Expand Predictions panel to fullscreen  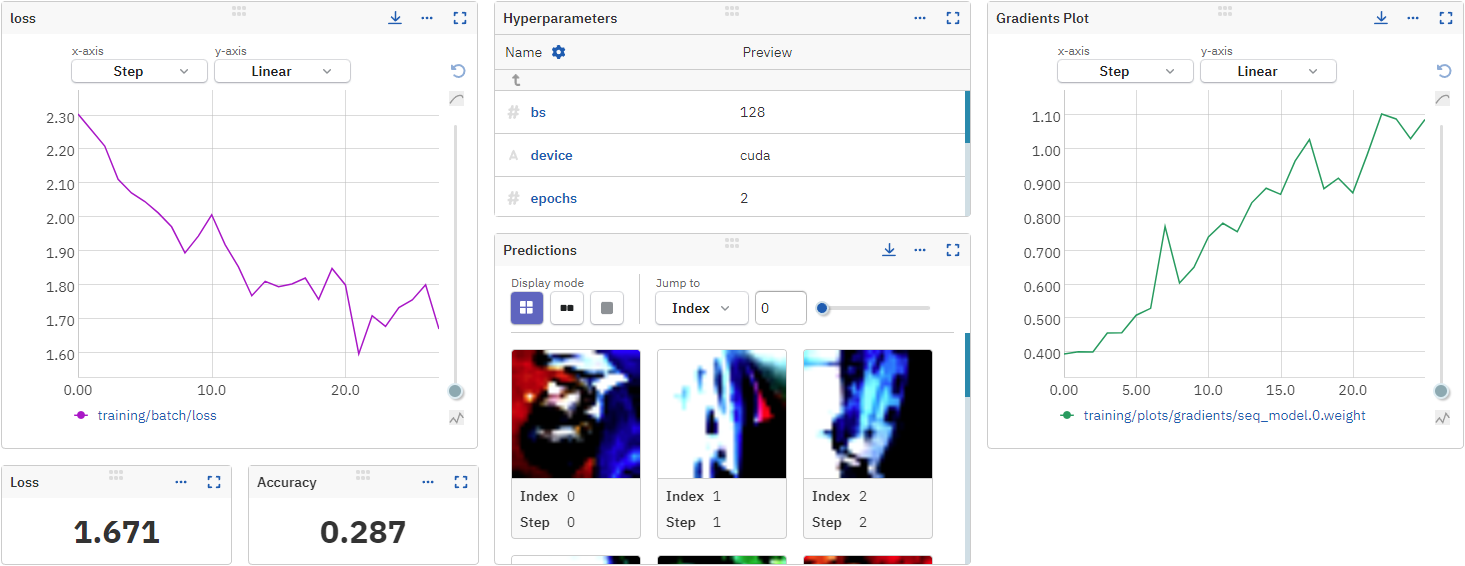click(953, 250)
